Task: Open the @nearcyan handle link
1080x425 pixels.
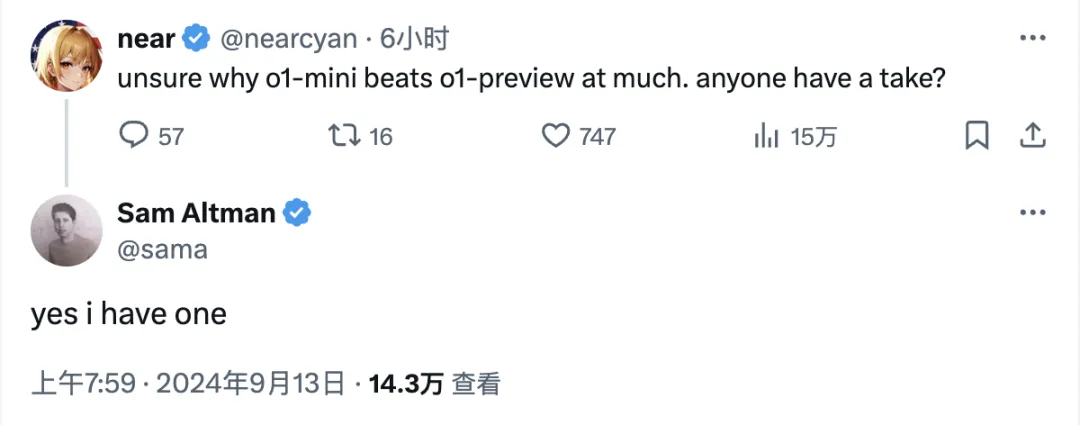Action: (x=288, y=39)
